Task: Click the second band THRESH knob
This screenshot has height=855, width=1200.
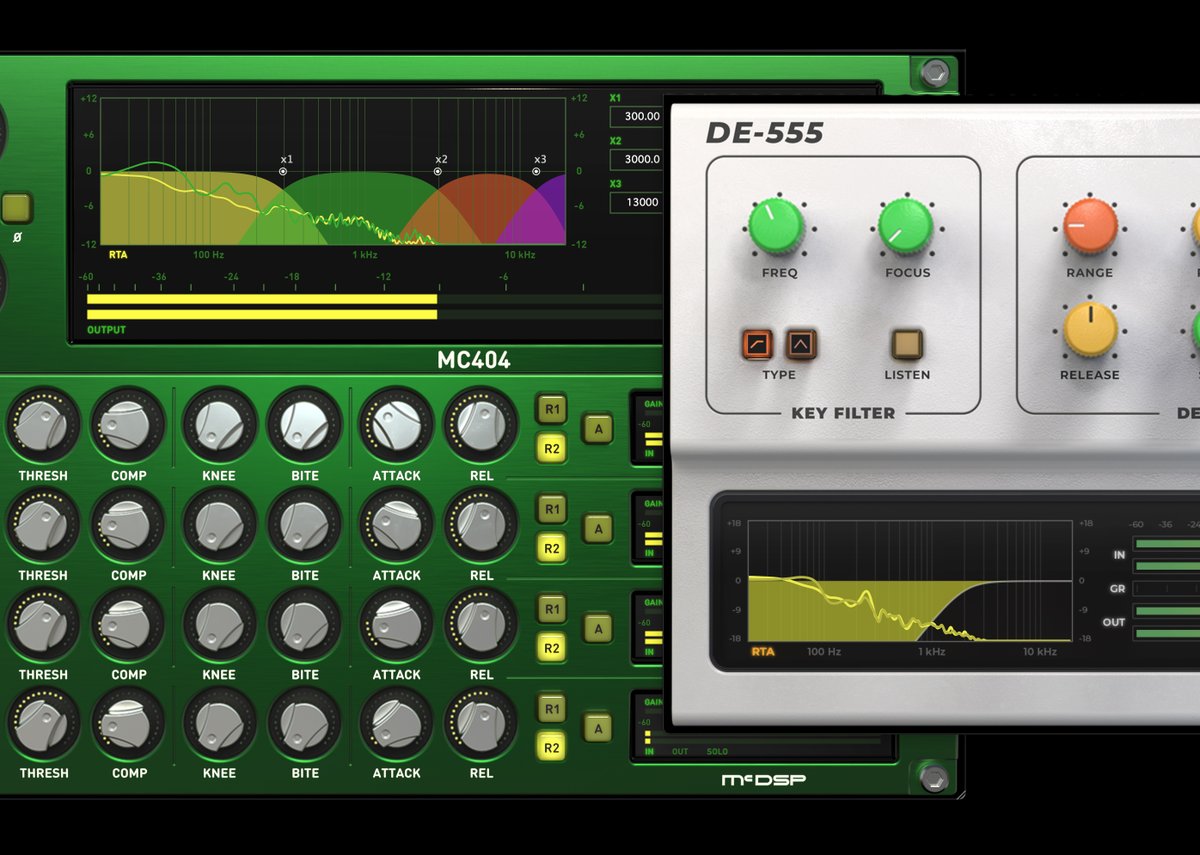Action: click(43, 525)
